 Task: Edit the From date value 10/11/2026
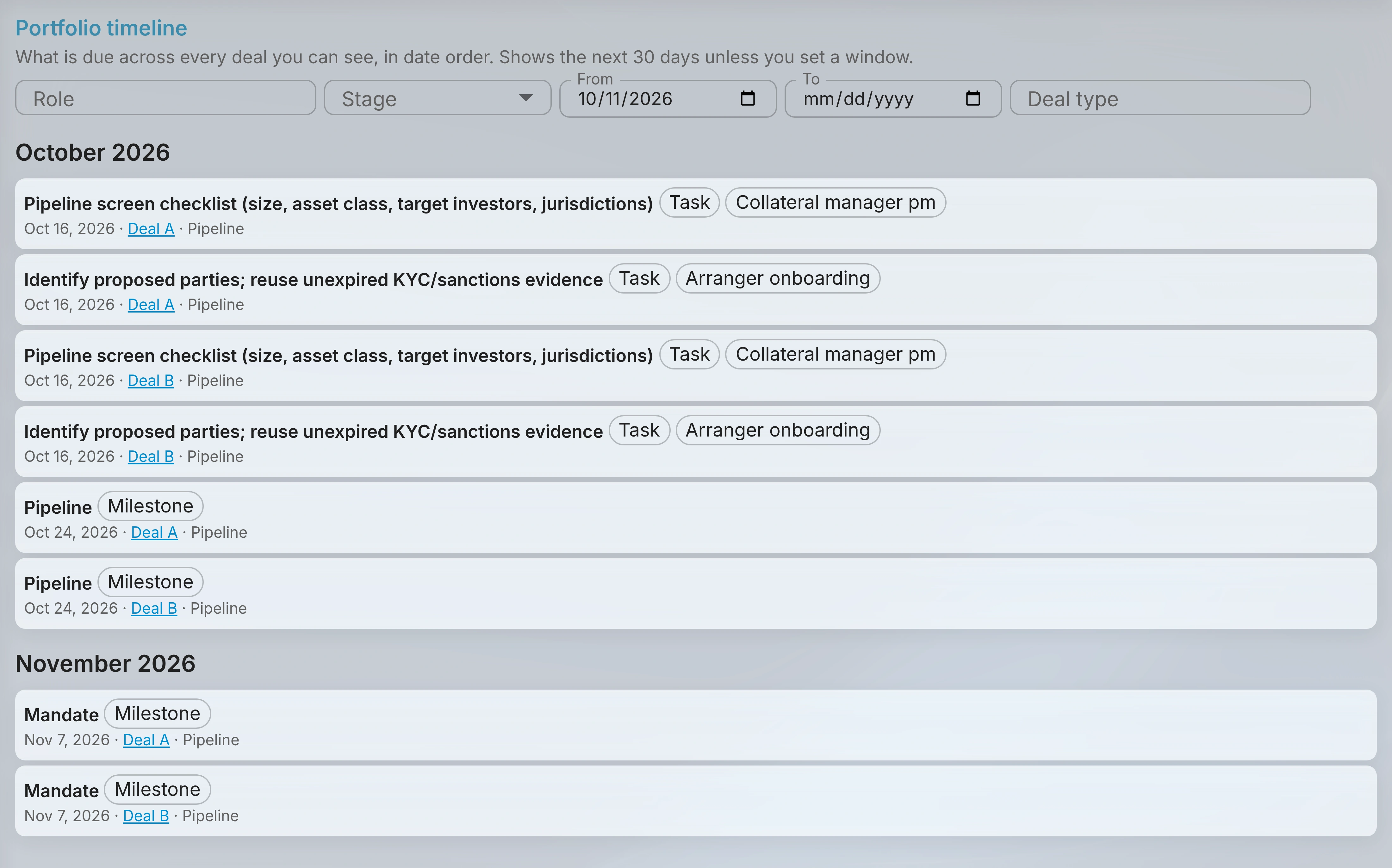tap(625, 99)
